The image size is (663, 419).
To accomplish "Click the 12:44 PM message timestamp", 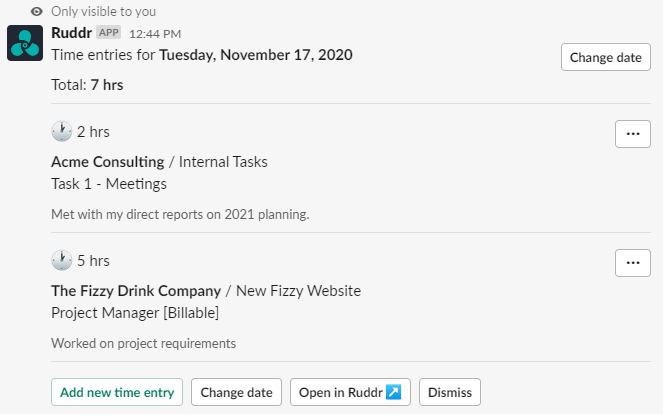I will pos(155,33).
